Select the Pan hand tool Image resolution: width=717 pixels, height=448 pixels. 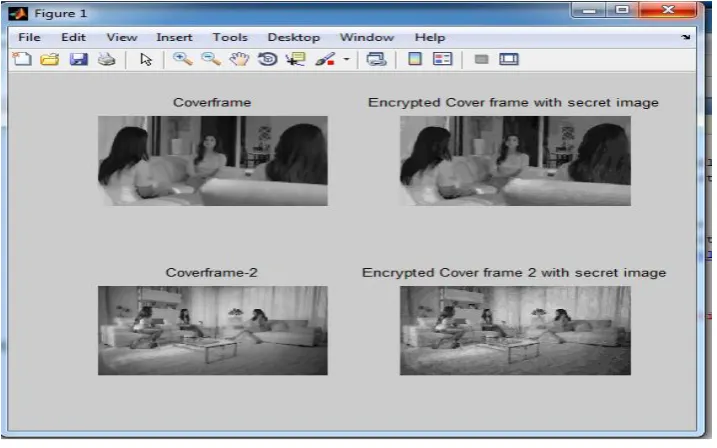pos(239,59)
